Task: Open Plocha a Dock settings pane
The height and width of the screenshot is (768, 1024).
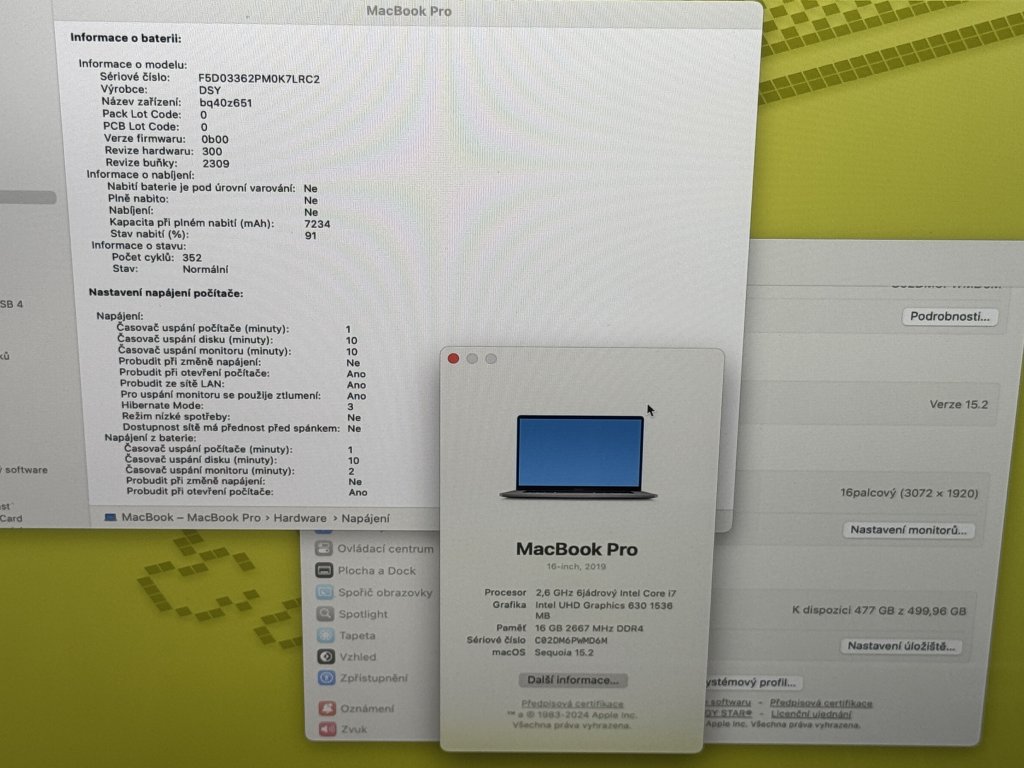Action: tap(366, 570)
